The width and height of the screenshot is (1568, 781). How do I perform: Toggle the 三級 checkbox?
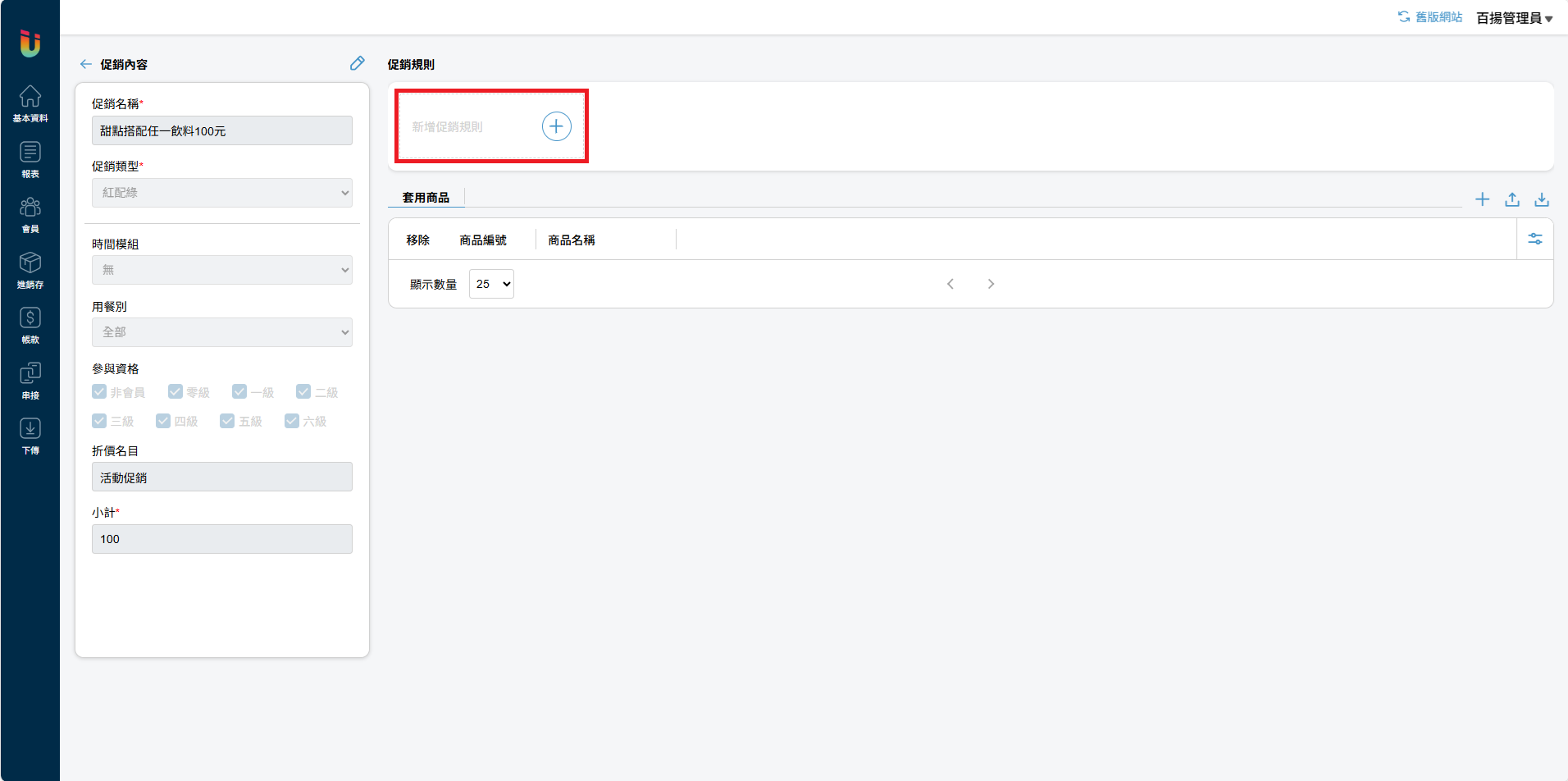pos(99,421)
